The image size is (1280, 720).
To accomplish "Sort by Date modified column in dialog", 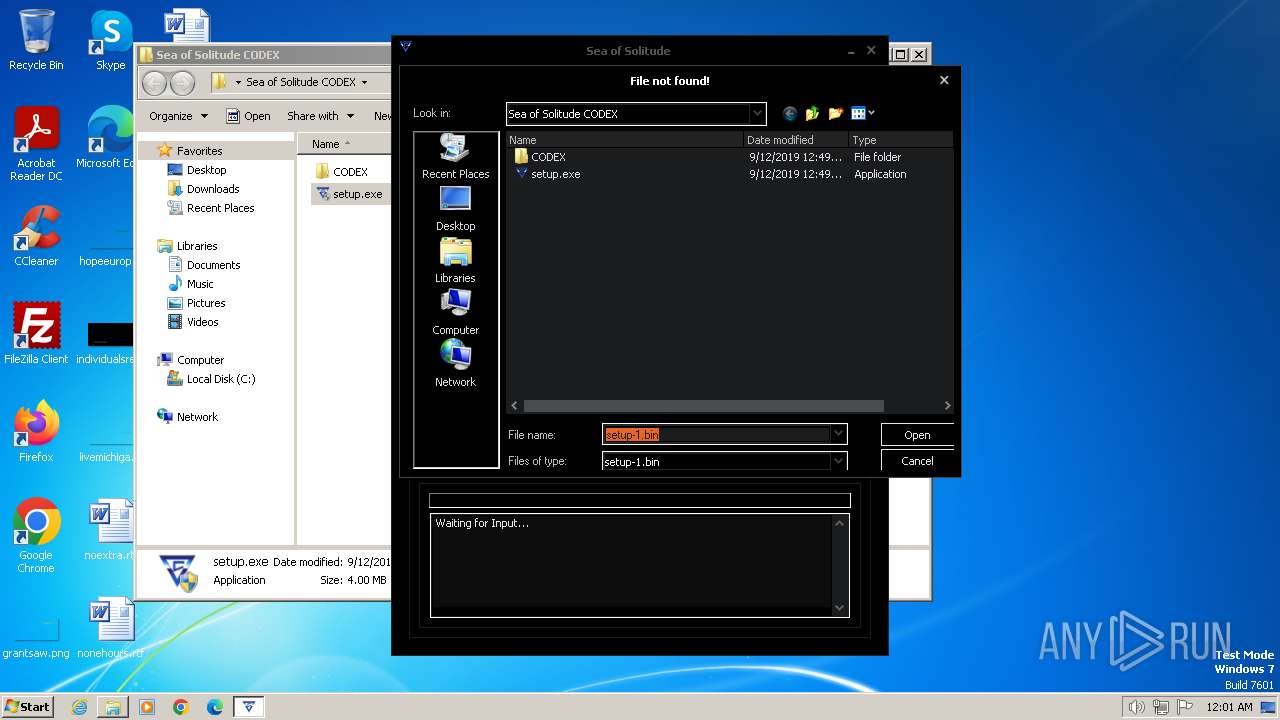I will click(796, 140).
